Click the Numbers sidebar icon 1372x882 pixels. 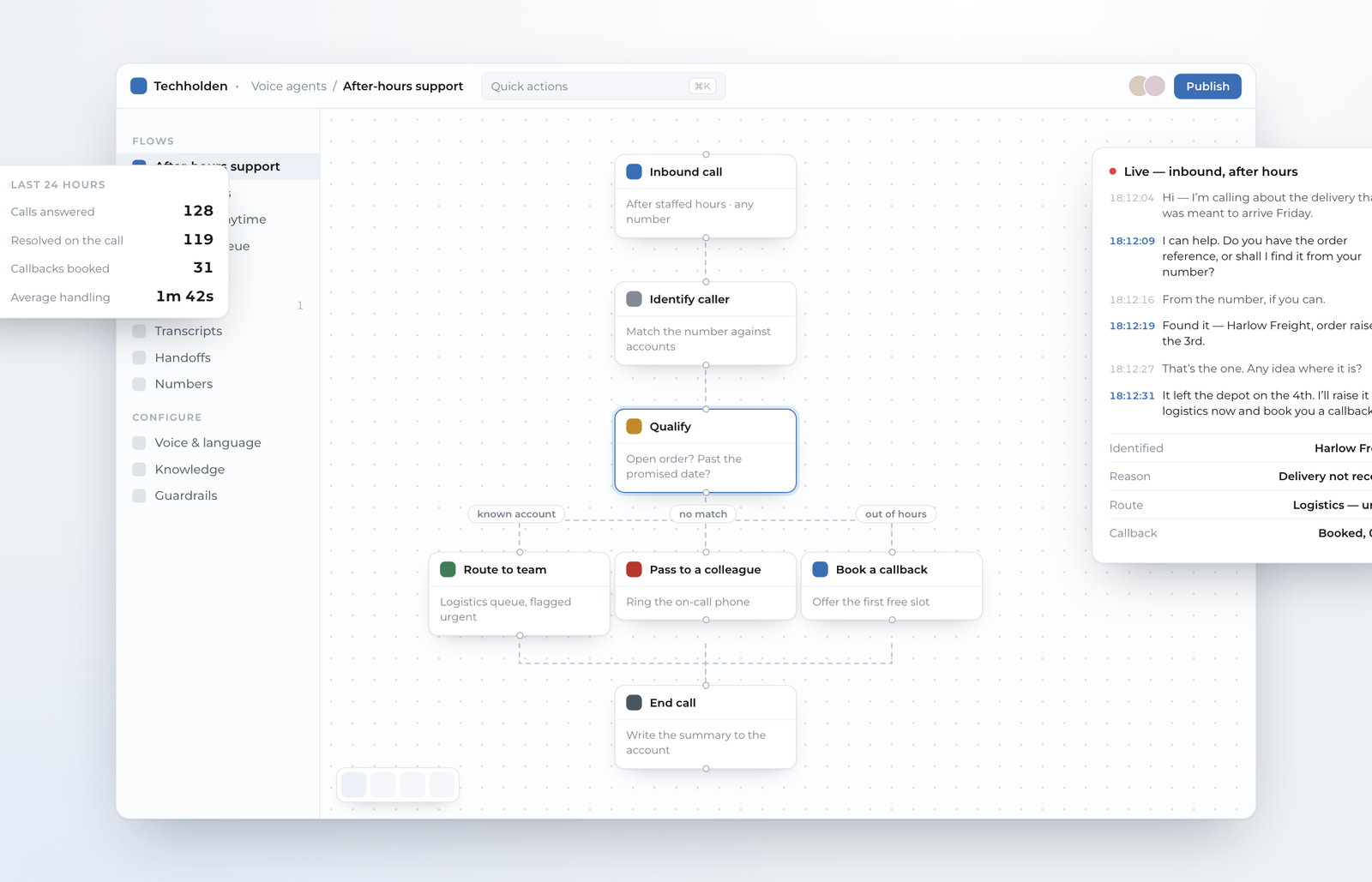coord(139,384)
